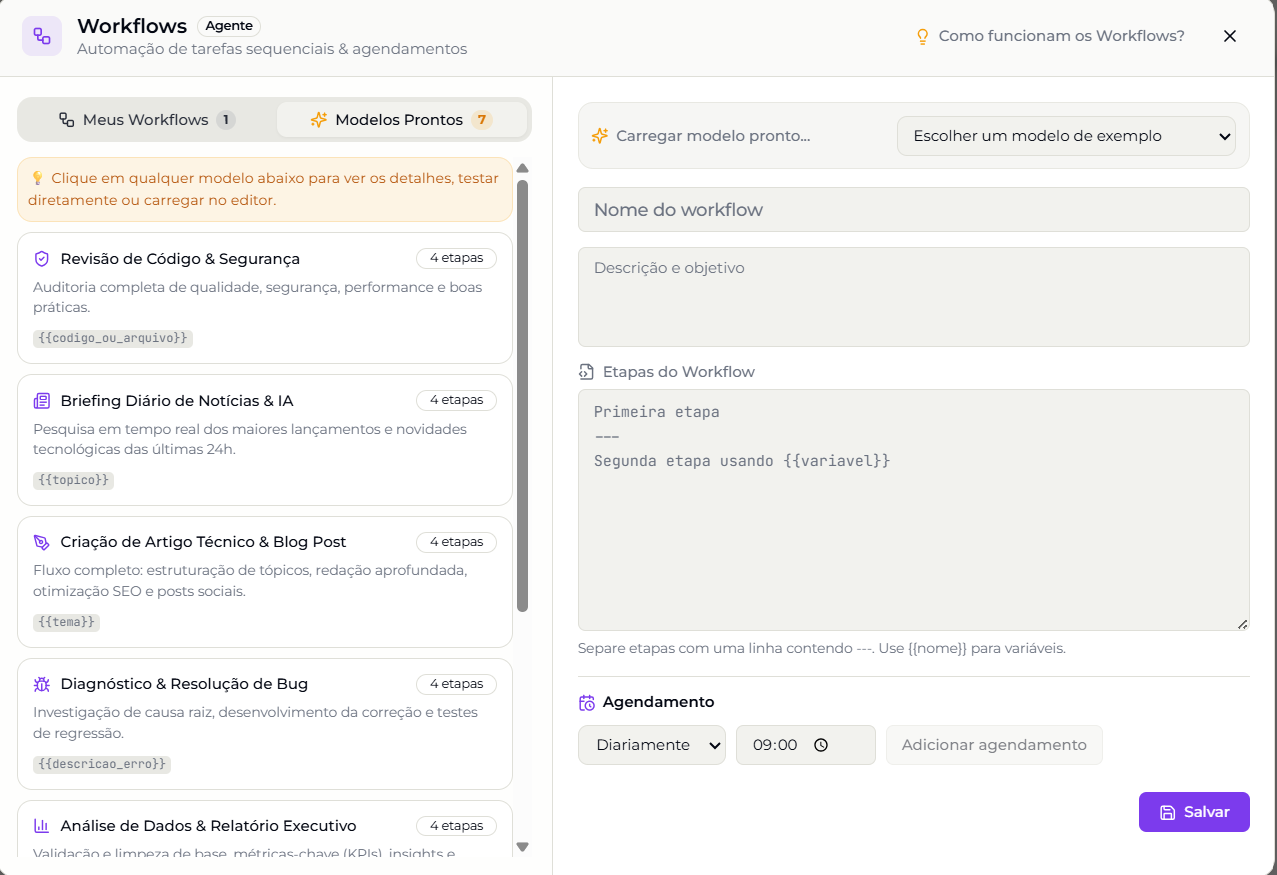
Task: Click the {{tema}} variable tag
Action: (67, 622)
